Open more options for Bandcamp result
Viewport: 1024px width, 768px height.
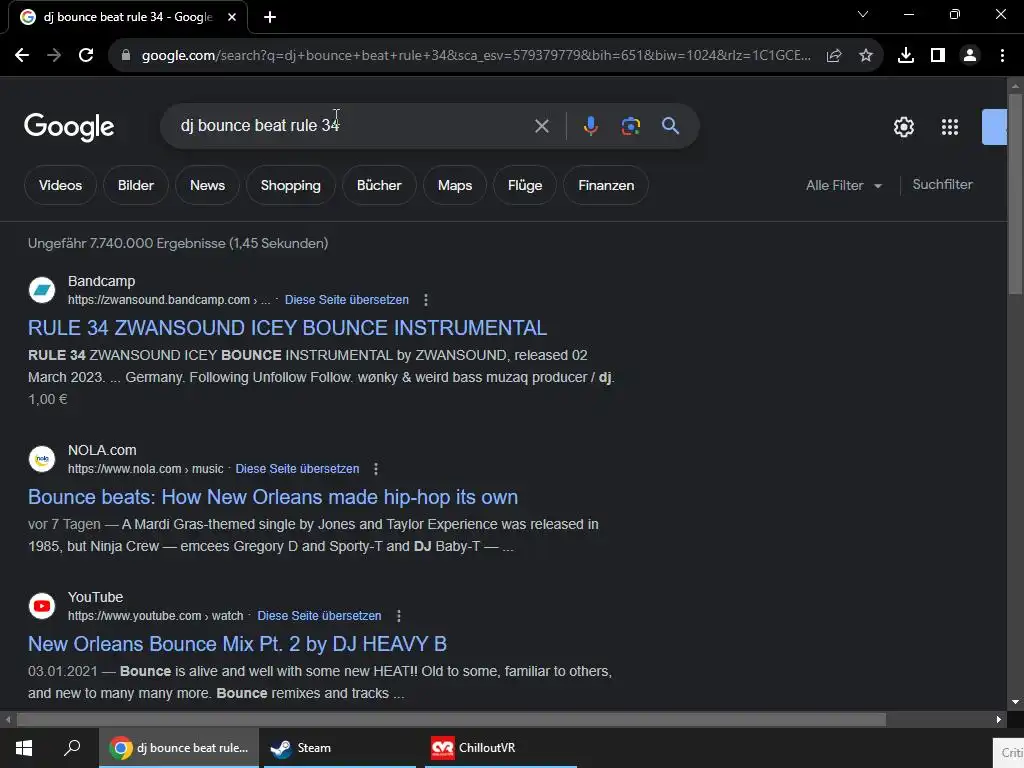(426, 300)
